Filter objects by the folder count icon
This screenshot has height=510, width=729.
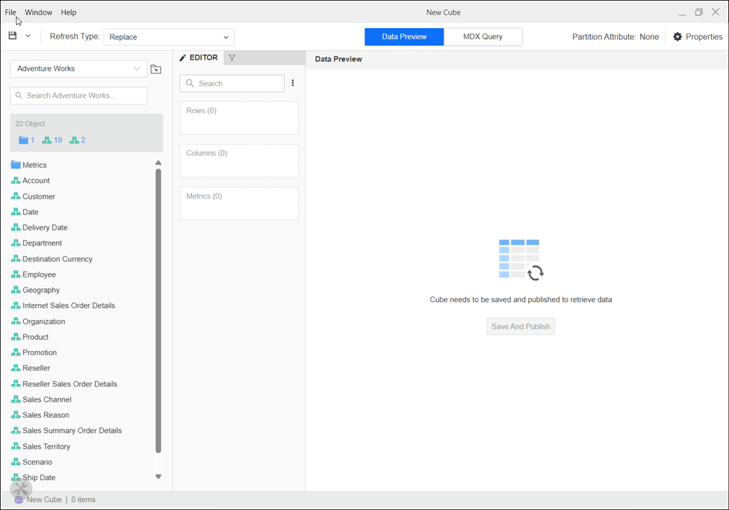[26, 140]
